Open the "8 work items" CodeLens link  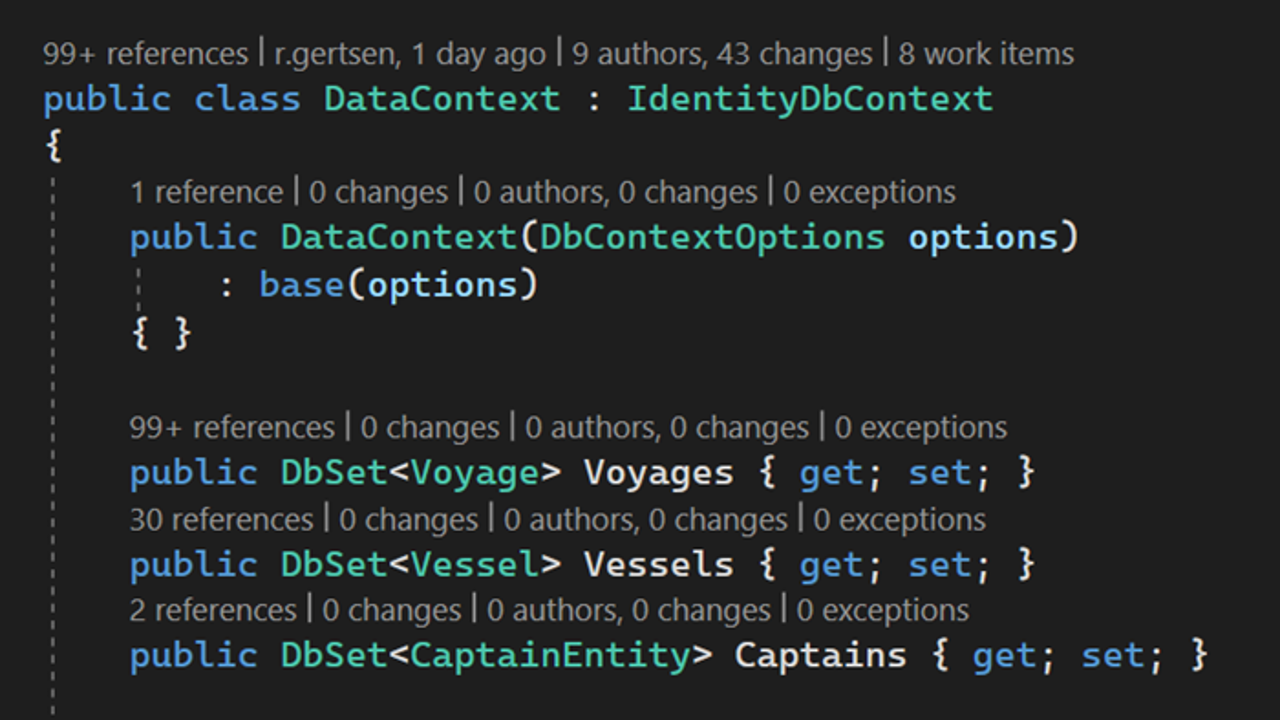tap(986, 54)
